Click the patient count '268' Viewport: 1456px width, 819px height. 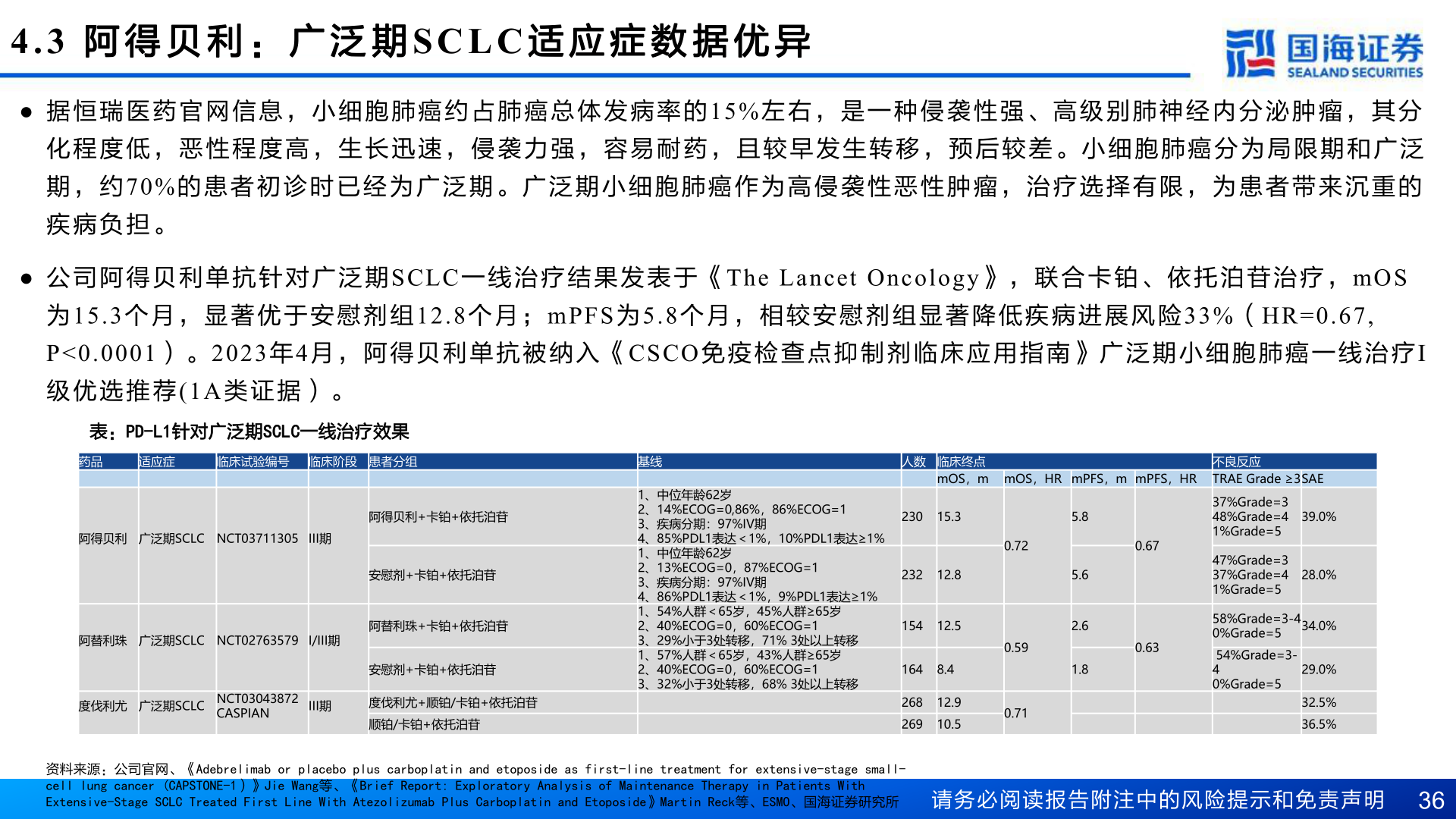coord(912,703)
